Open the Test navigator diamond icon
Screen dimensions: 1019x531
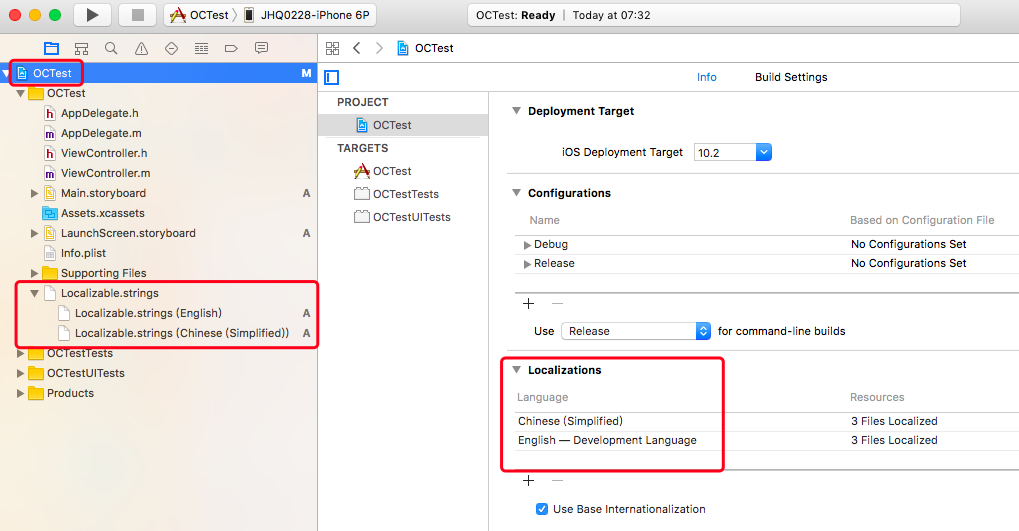pyautogui.click(x=172, y=48)
